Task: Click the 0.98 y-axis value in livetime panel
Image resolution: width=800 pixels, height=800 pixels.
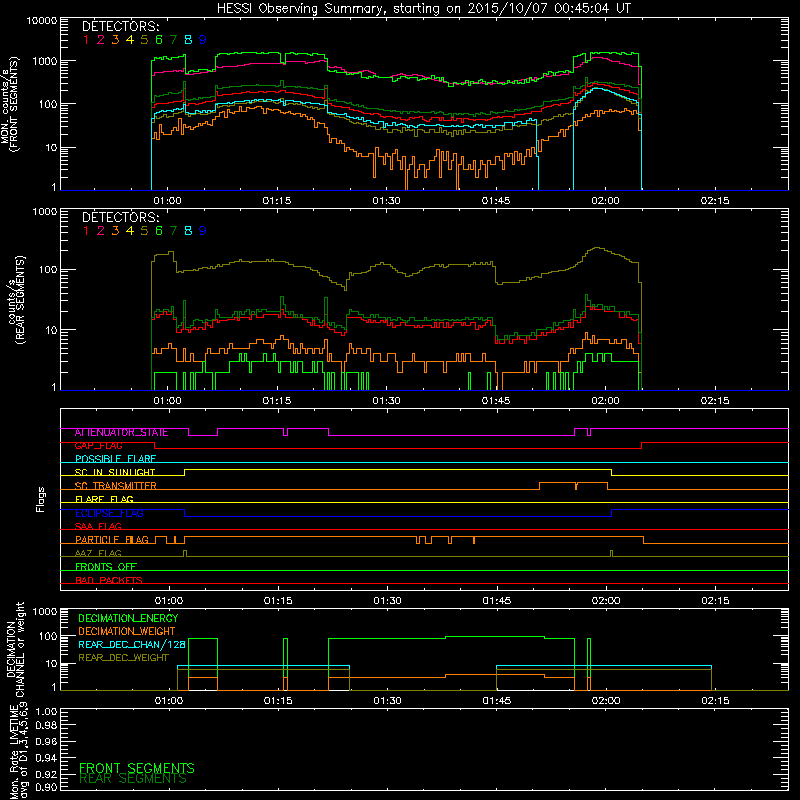Action: [x=46, y=726]
